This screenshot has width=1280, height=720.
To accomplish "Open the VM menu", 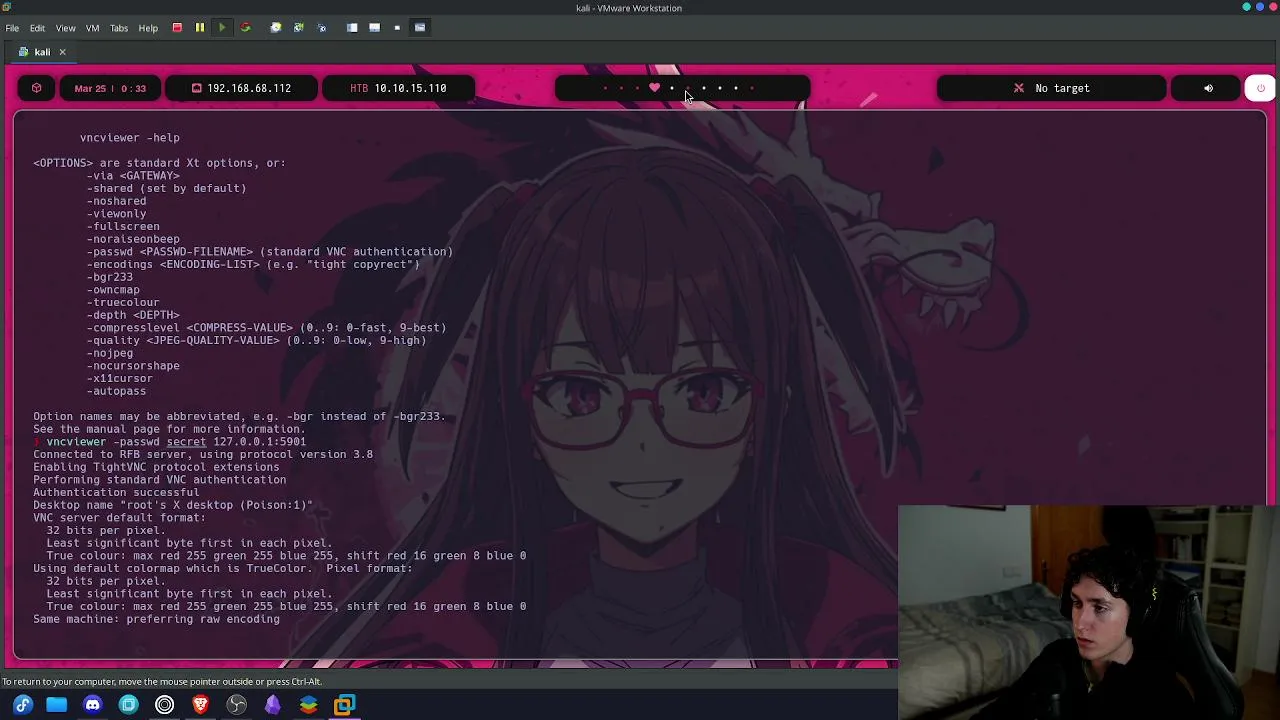I will point(93,28).
